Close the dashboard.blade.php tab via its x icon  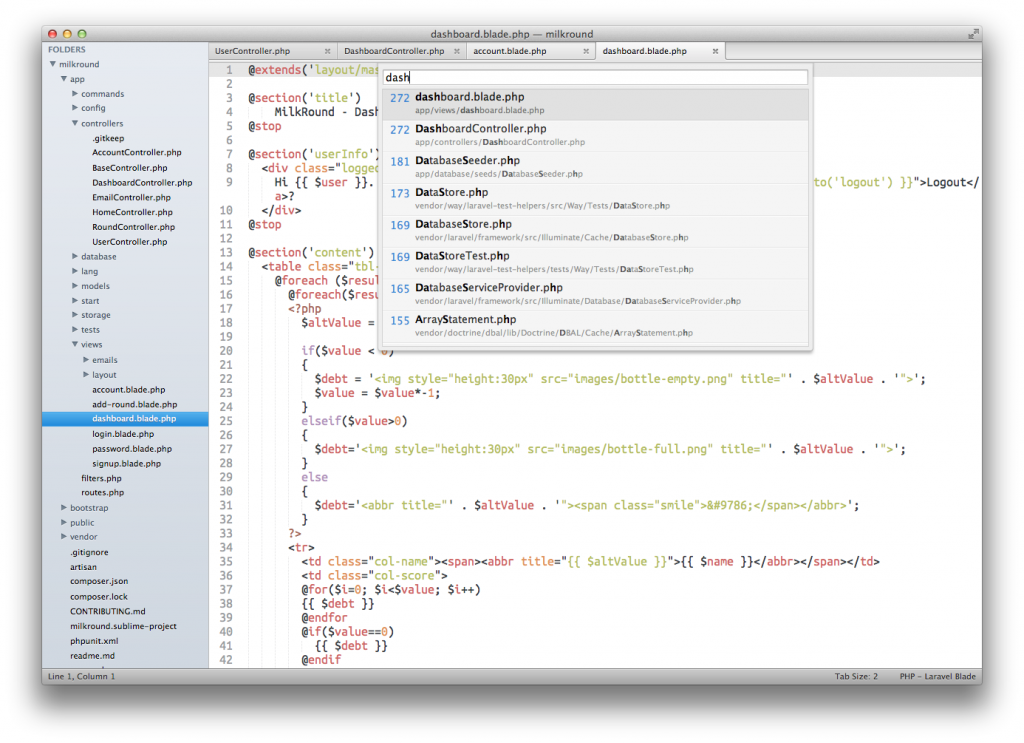pos(714,50)
